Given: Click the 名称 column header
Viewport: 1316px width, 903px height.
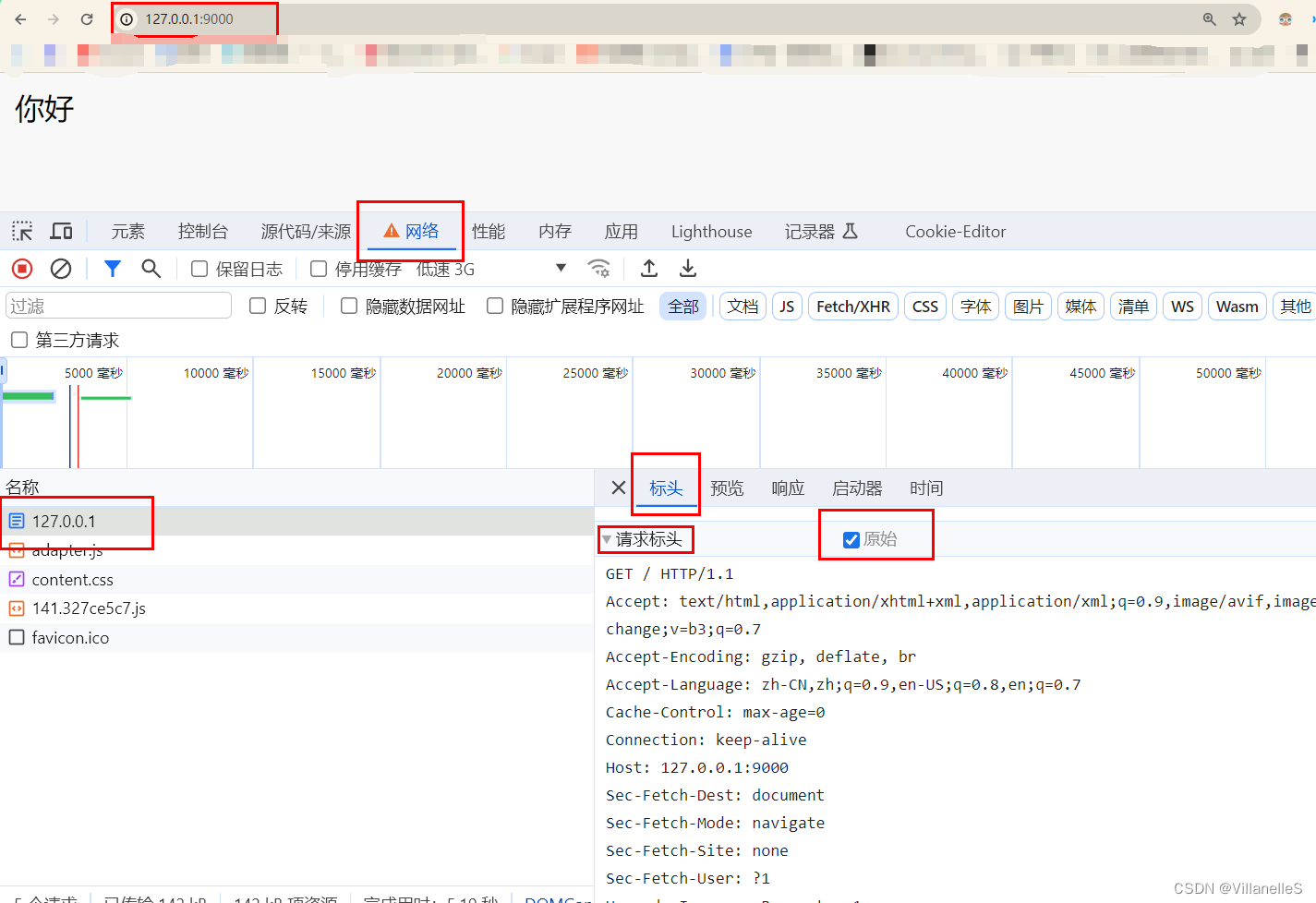Looking at the screenshot, I should click(296, 487).
